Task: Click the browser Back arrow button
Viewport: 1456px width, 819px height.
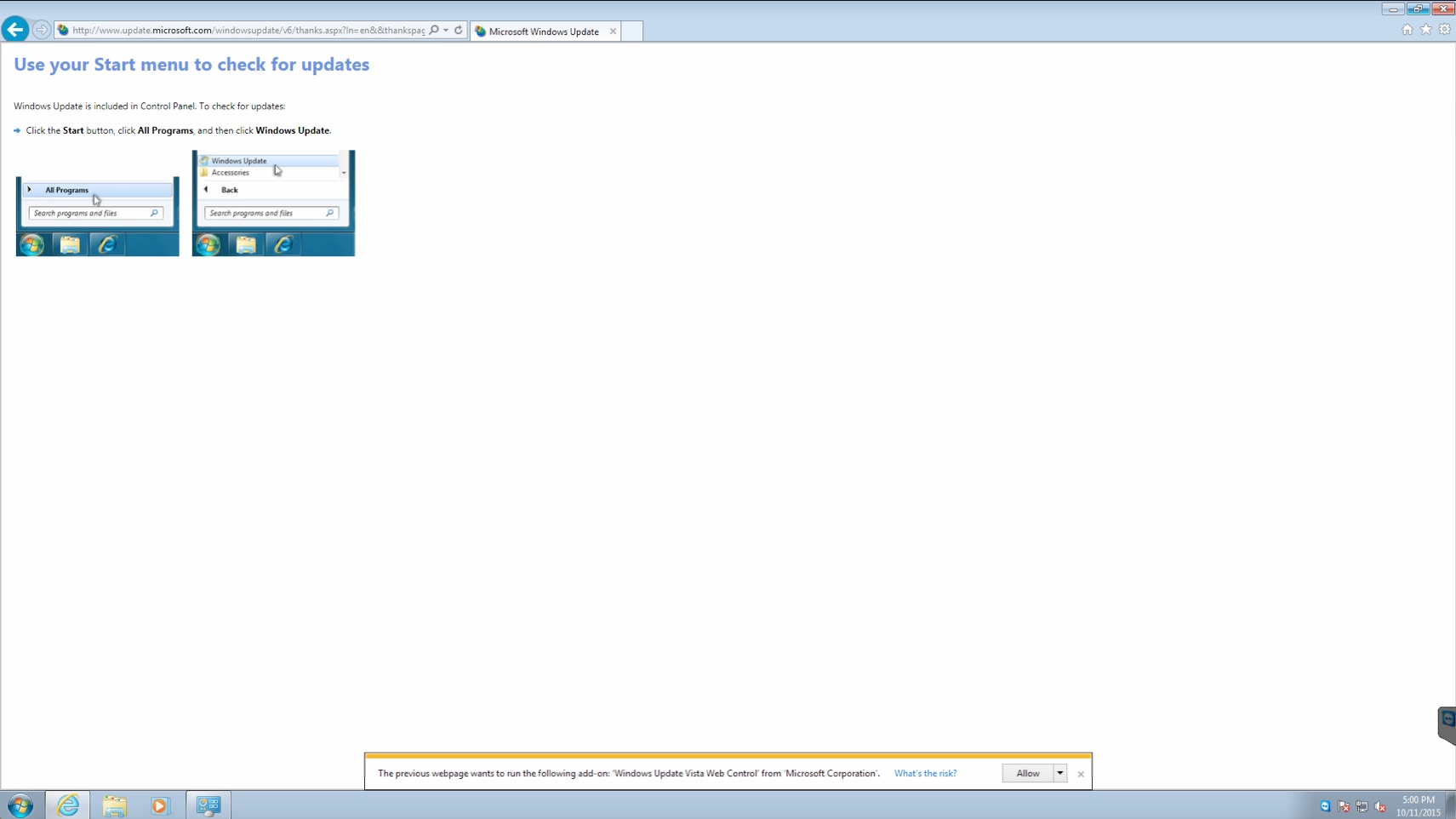Action: tap(15, 30)
